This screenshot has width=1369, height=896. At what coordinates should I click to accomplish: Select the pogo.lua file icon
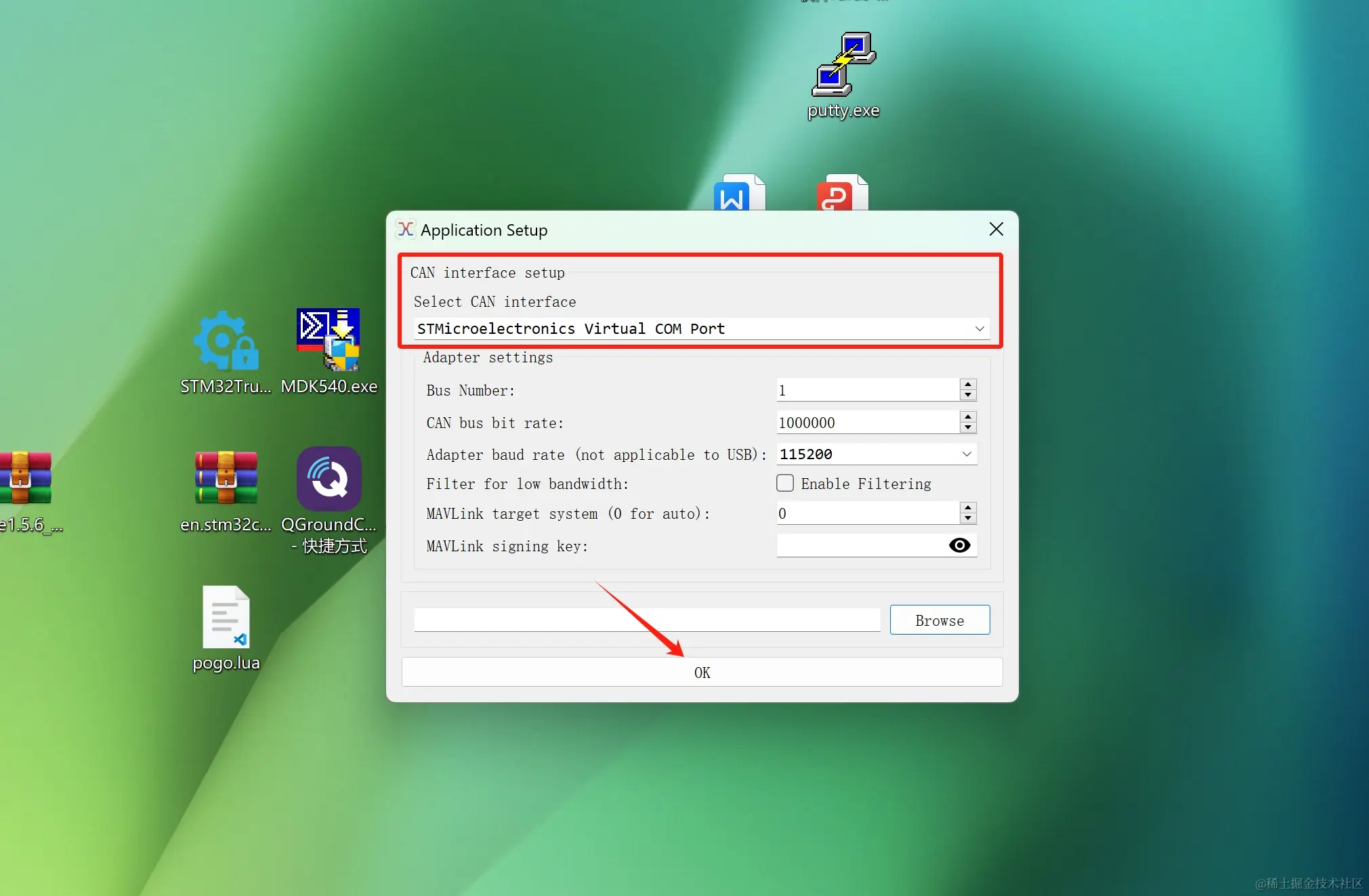click(x=226, y=618)
